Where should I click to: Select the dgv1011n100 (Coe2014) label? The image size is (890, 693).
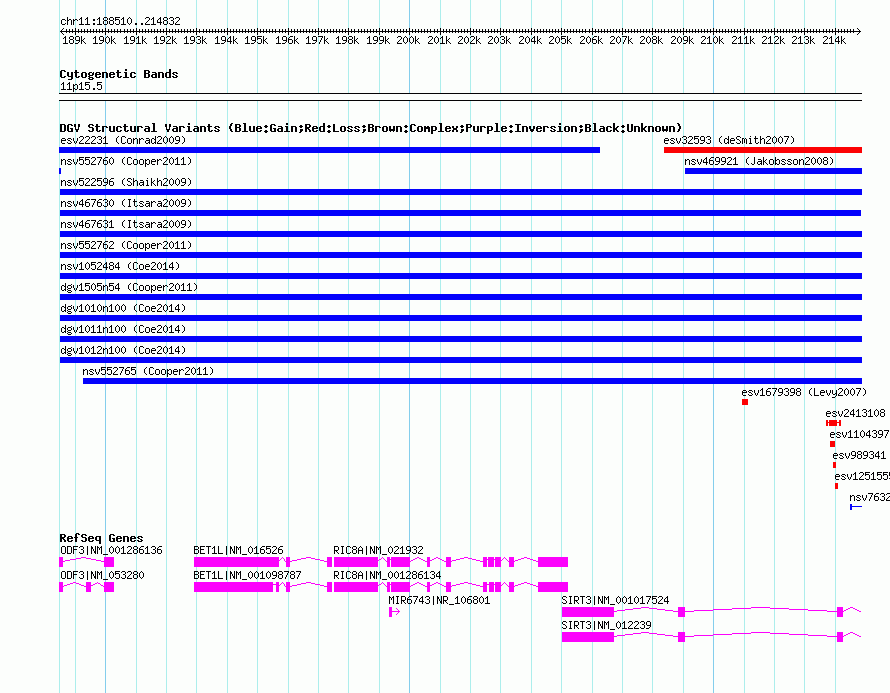[x=123, y=329]
